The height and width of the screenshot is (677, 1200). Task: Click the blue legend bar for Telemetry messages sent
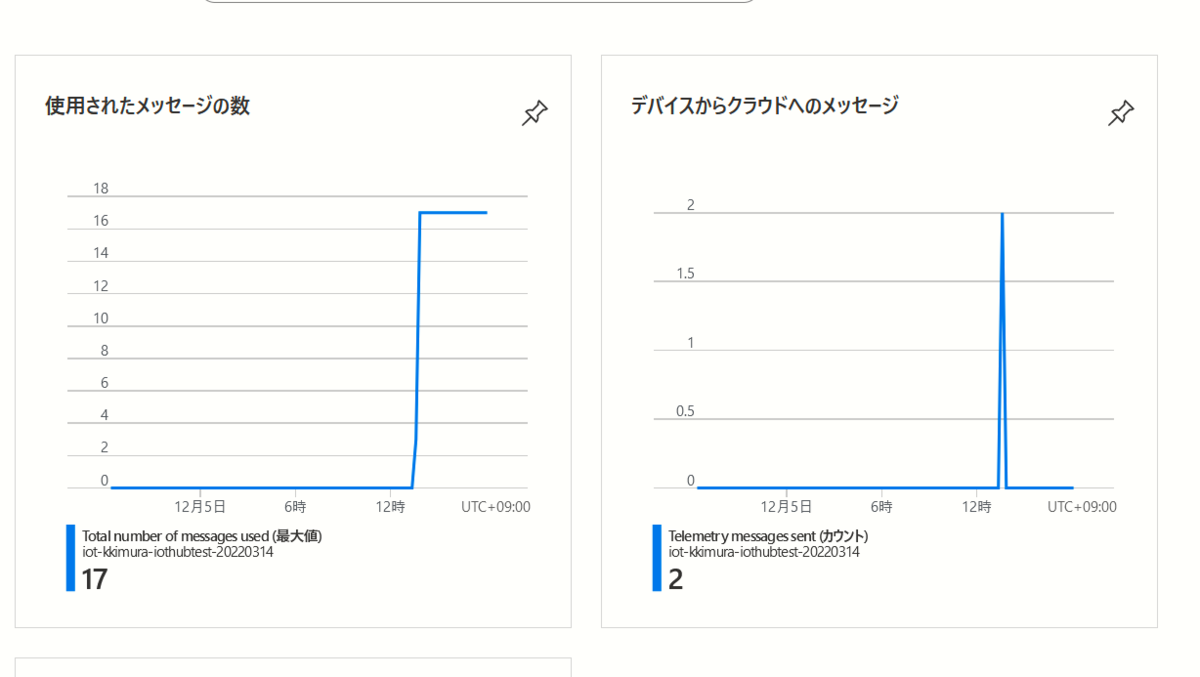(x=656, y=558)
